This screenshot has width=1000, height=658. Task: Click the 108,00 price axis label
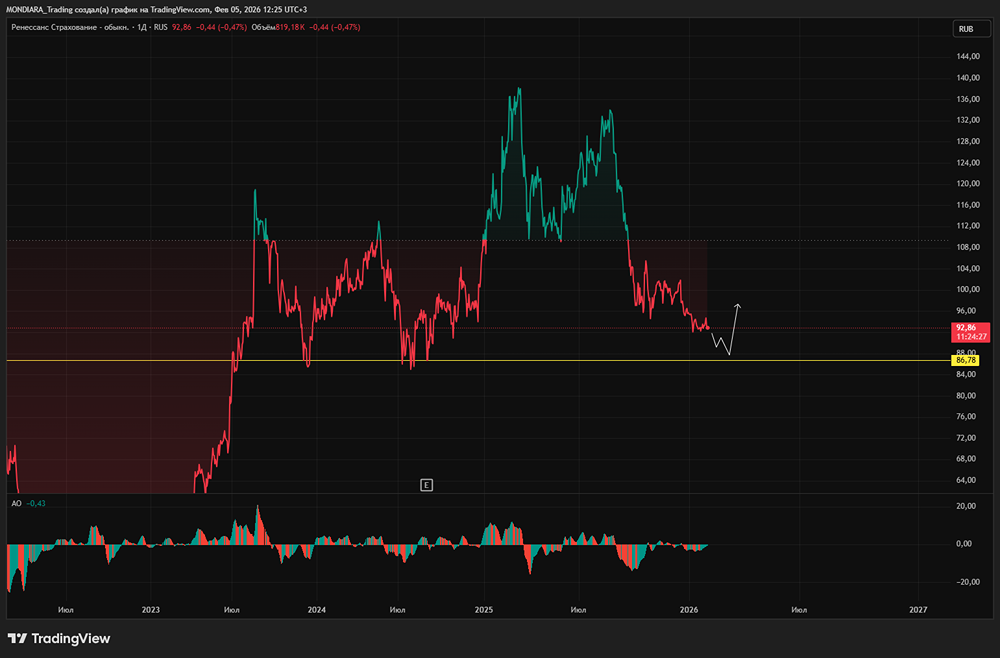point(968,247)
